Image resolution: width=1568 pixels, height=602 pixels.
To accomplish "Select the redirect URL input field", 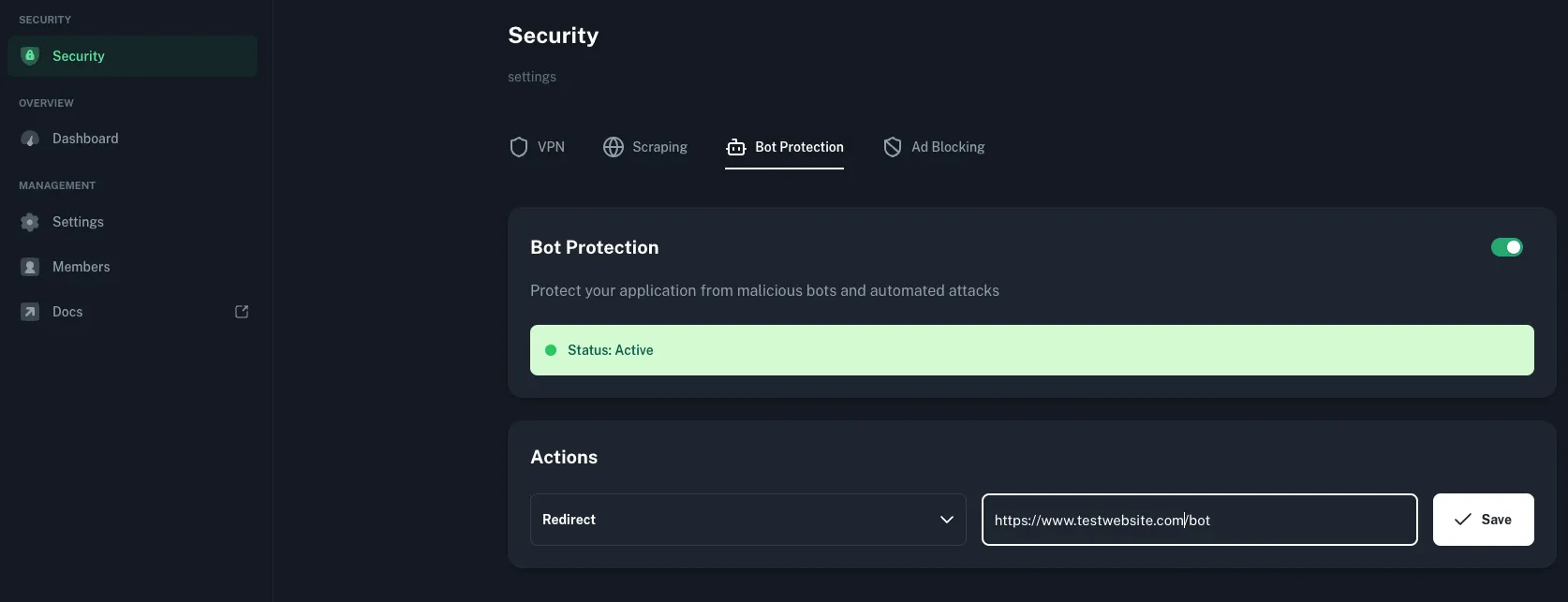I will pyautogui.click(x=1199, y=520).
